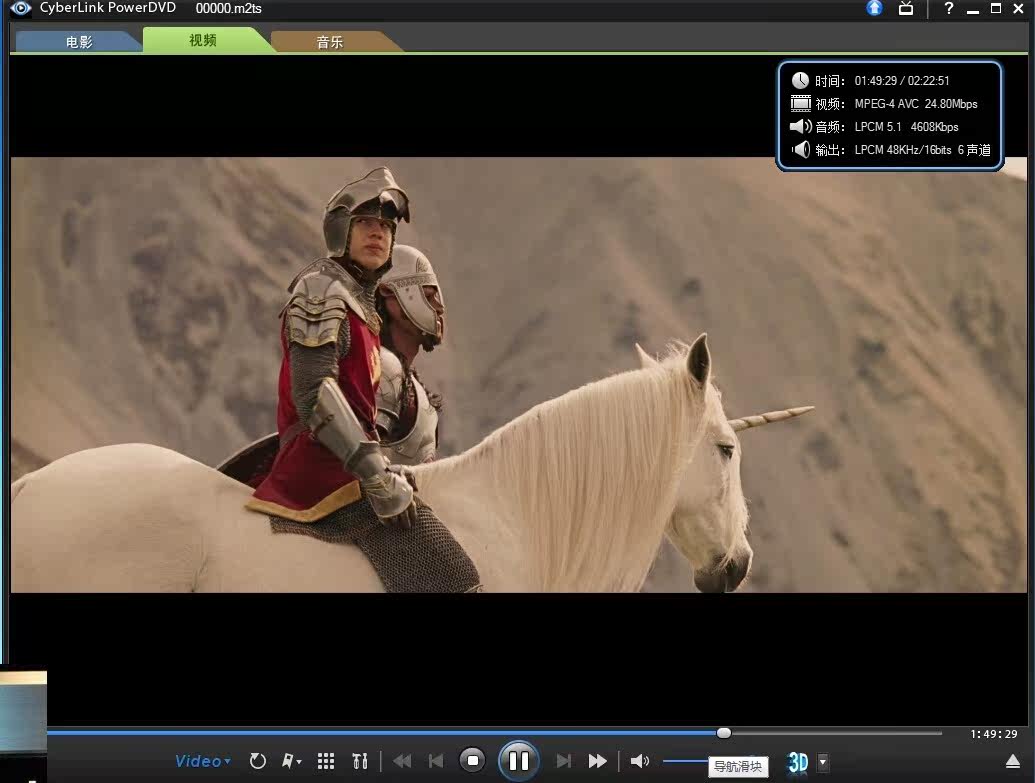The height and width of the screenshot is (783, 1035).
Task: Switch to the 视频 (Video) tab
Action: (x=203, y=40)
